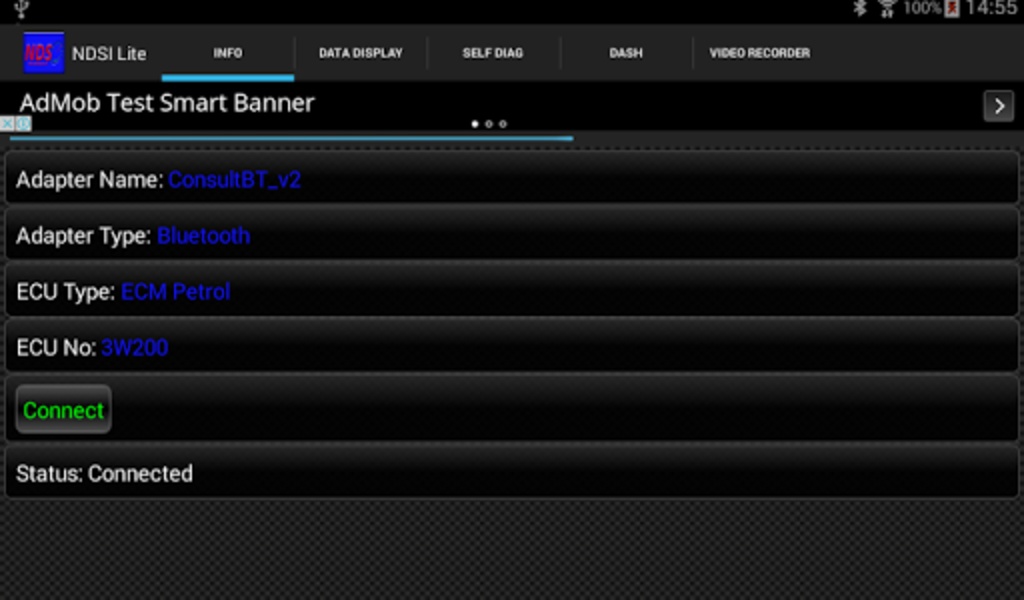Tap the Status: Connected text
The height and width of the screenshot is (600, 1024).
[104, 473]
